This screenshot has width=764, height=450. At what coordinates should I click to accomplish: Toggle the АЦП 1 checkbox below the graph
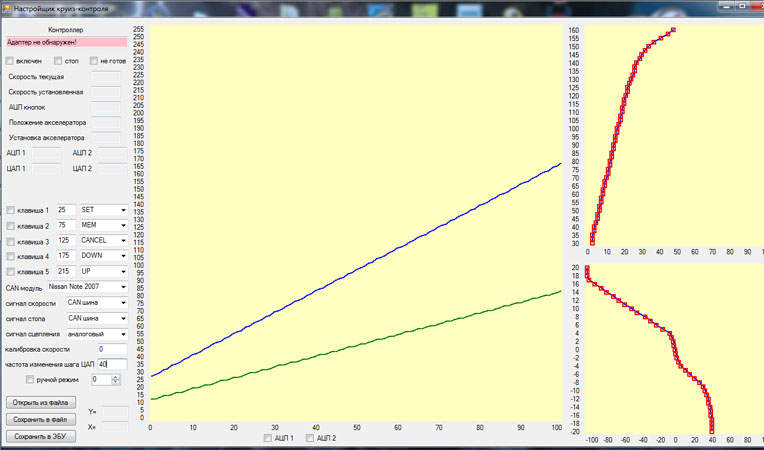point(268,438)
